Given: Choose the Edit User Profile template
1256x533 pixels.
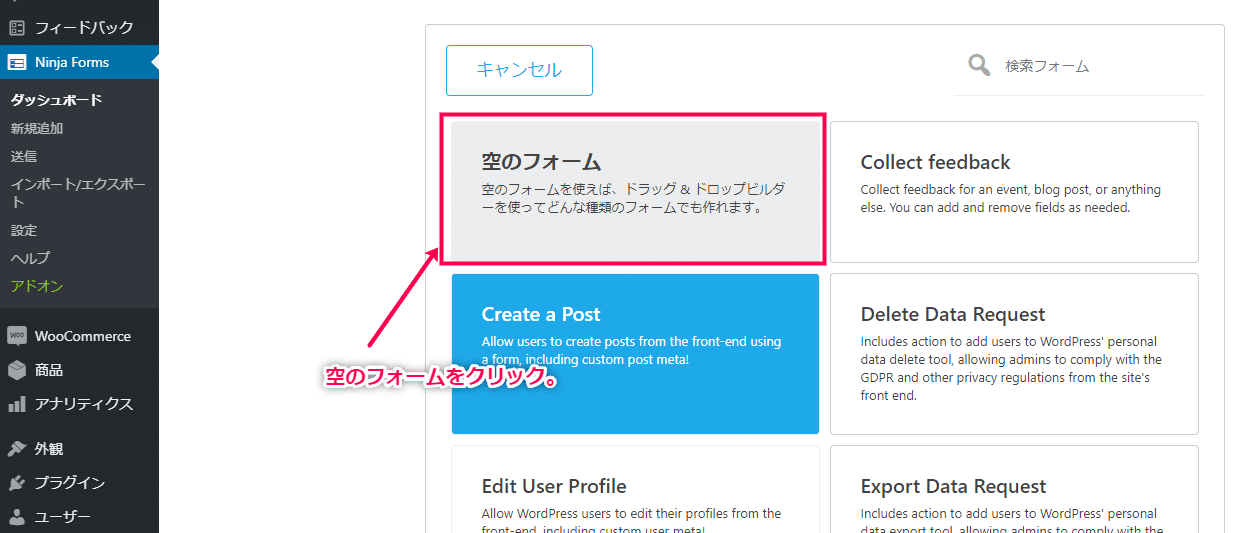Looking at the screenshot, I should tap(635, 490).
